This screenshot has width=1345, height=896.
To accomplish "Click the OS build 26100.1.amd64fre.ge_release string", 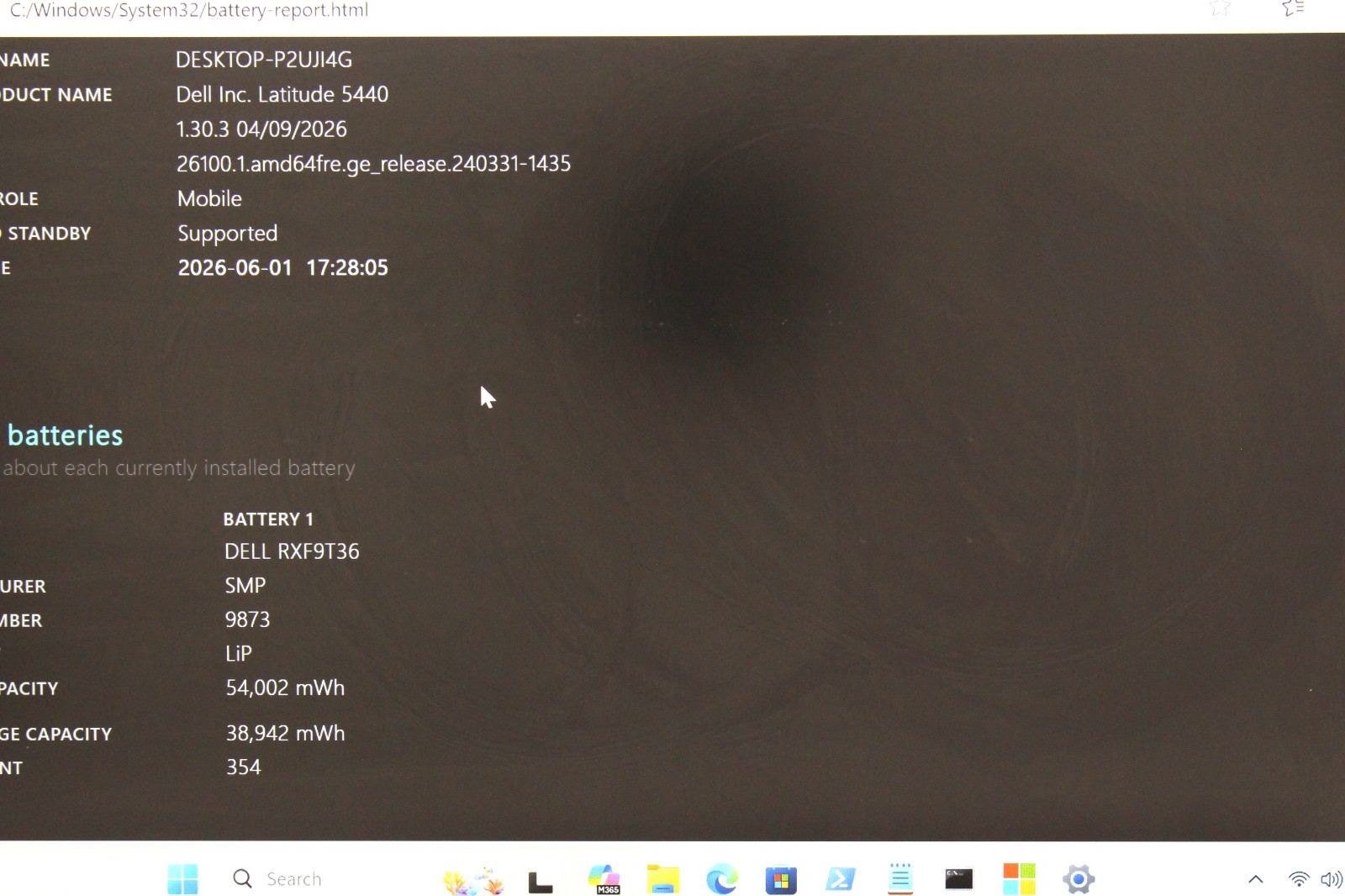I will [373, 164].
